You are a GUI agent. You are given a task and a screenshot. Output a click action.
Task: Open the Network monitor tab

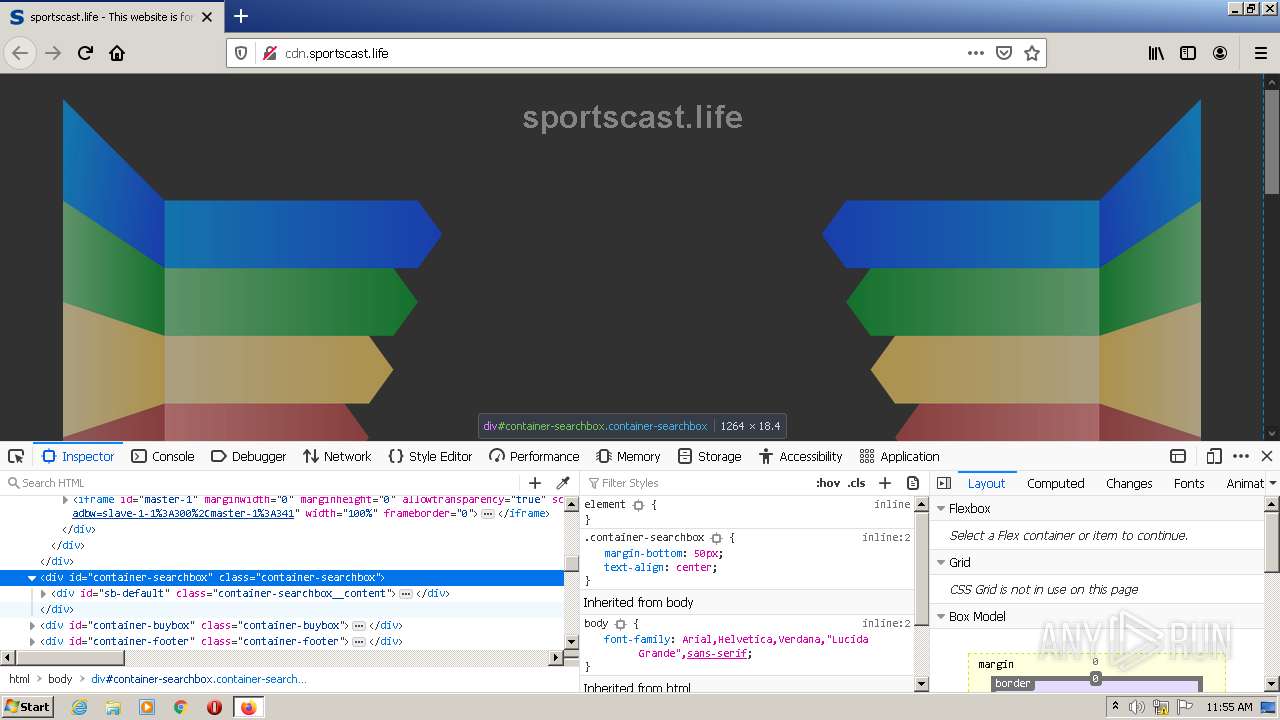pyautogui.click(x=337, y=456)
